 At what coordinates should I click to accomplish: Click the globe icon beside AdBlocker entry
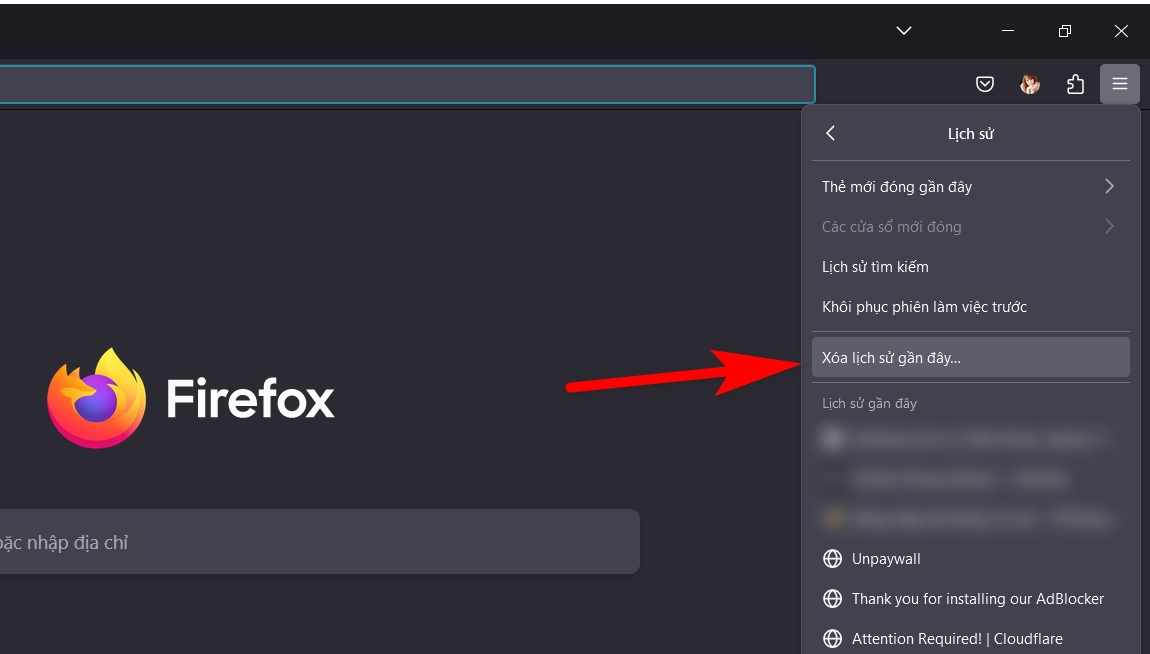[832, 599]
